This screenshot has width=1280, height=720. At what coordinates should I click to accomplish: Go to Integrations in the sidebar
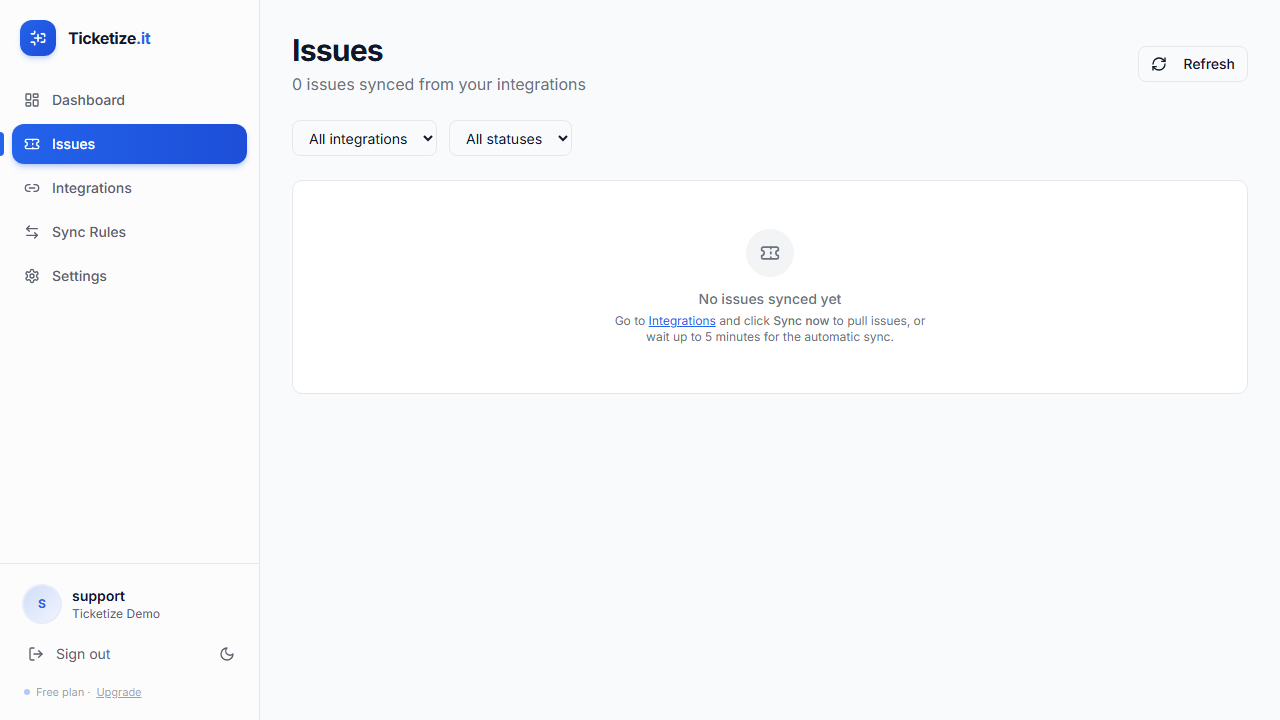[x=129, y=188]
